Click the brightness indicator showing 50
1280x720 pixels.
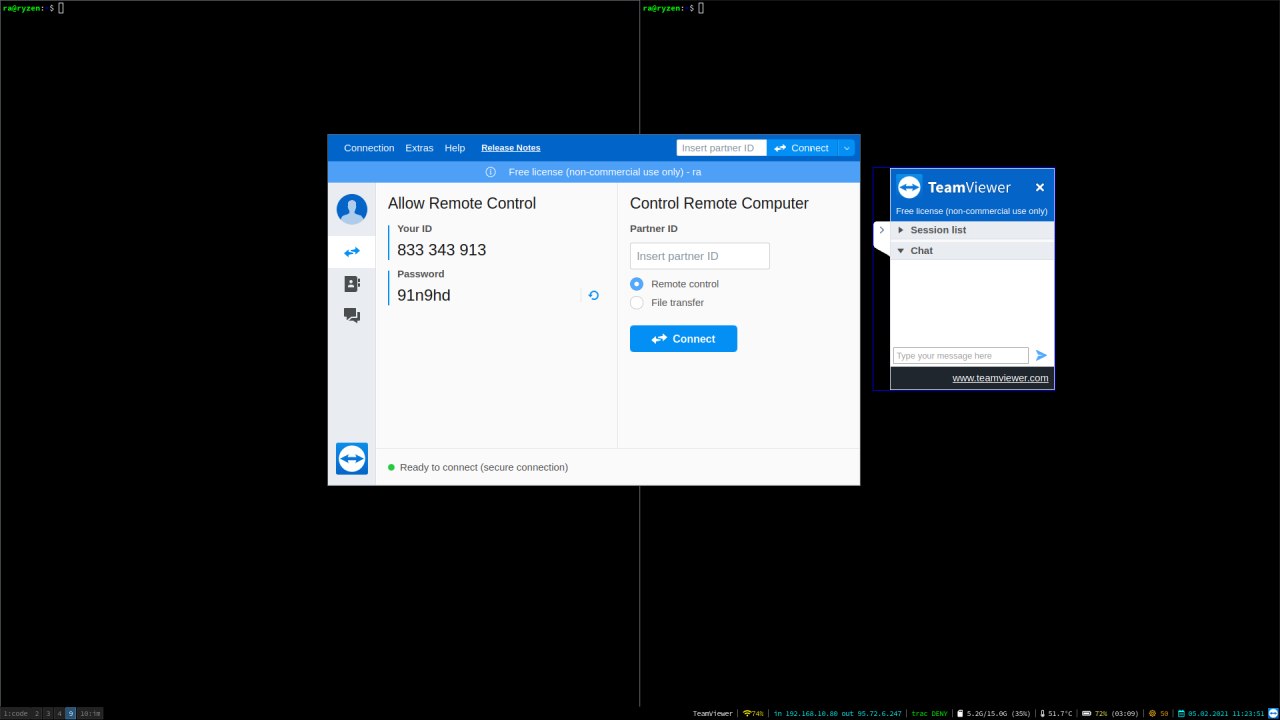point(1158,713)
